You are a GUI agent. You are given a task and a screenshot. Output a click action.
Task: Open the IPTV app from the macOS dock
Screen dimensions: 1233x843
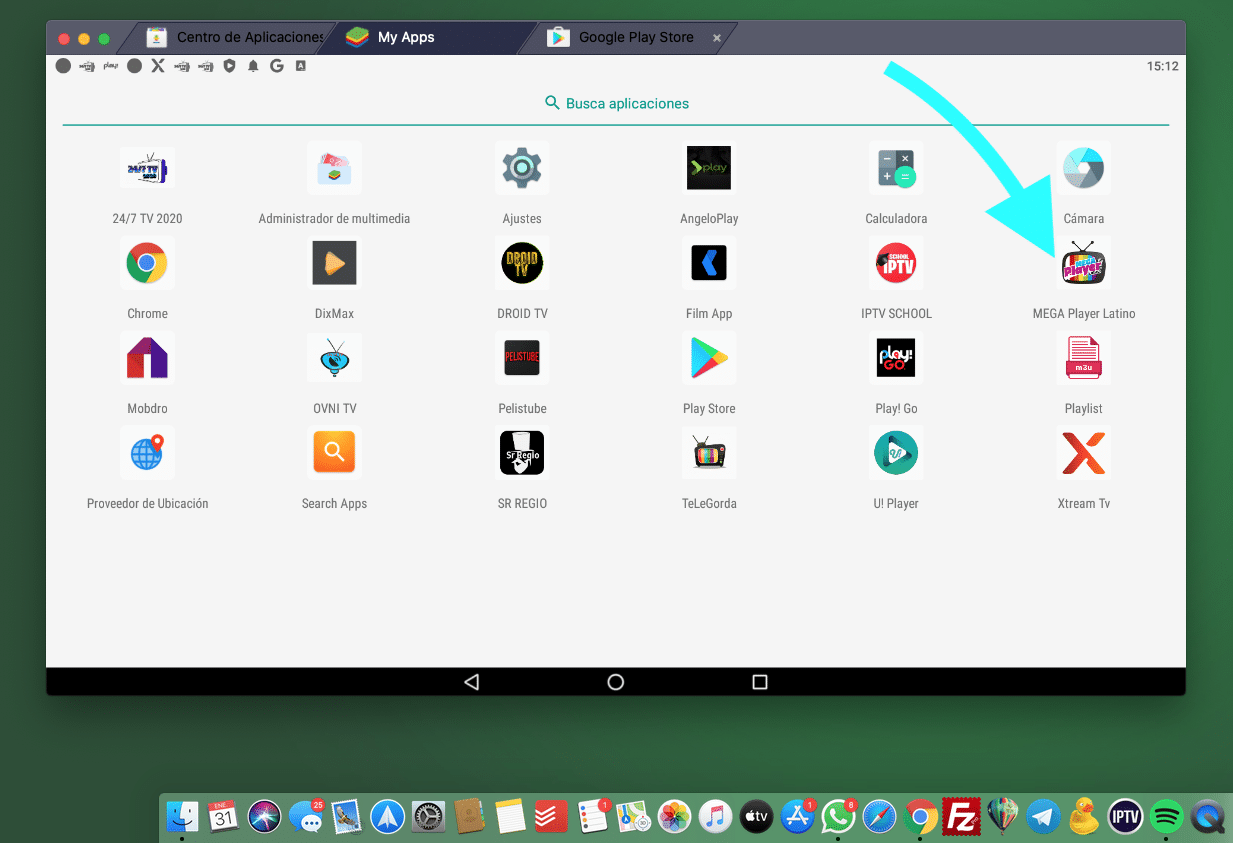(1124, 817)
